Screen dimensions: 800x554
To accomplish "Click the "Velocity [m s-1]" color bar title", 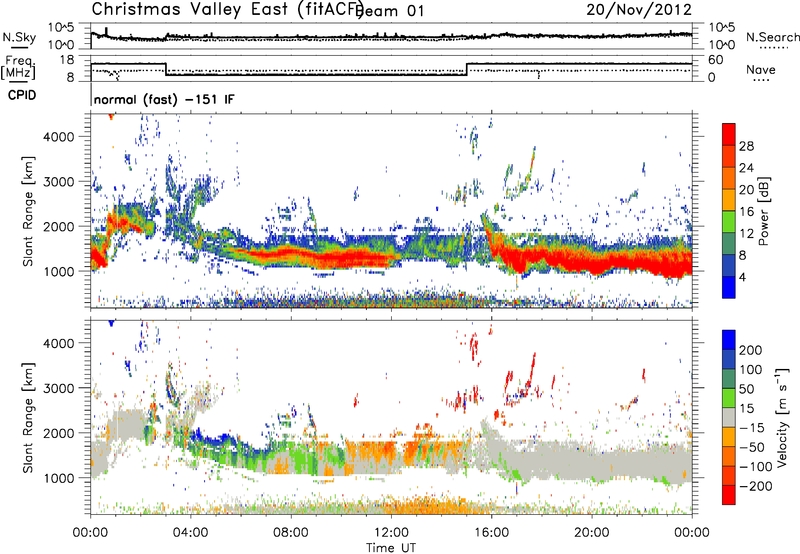I will pyautogui.click(x=782, y=417).
